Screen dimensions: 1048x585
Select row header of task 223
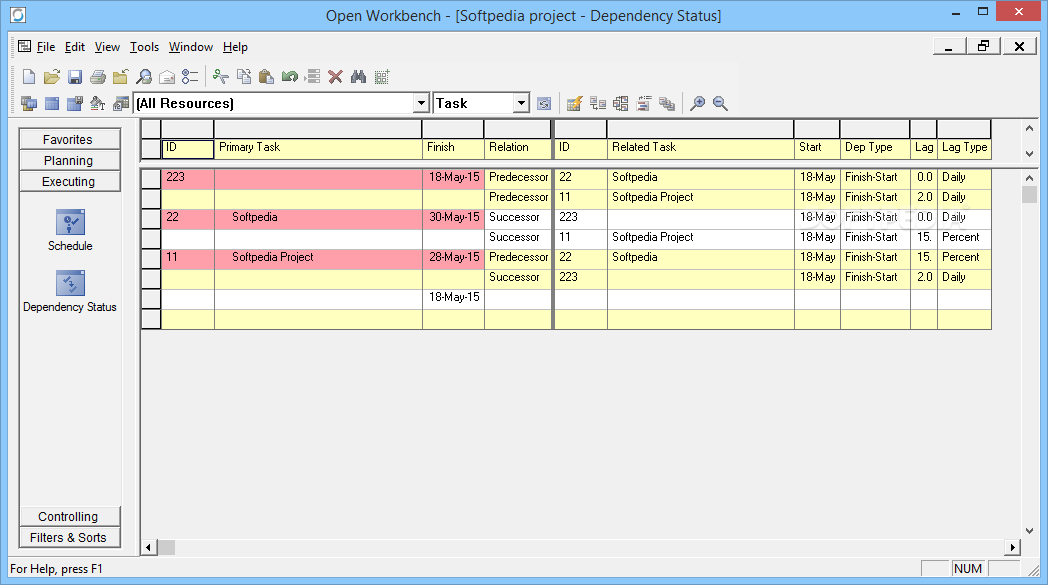click(151, 179)
